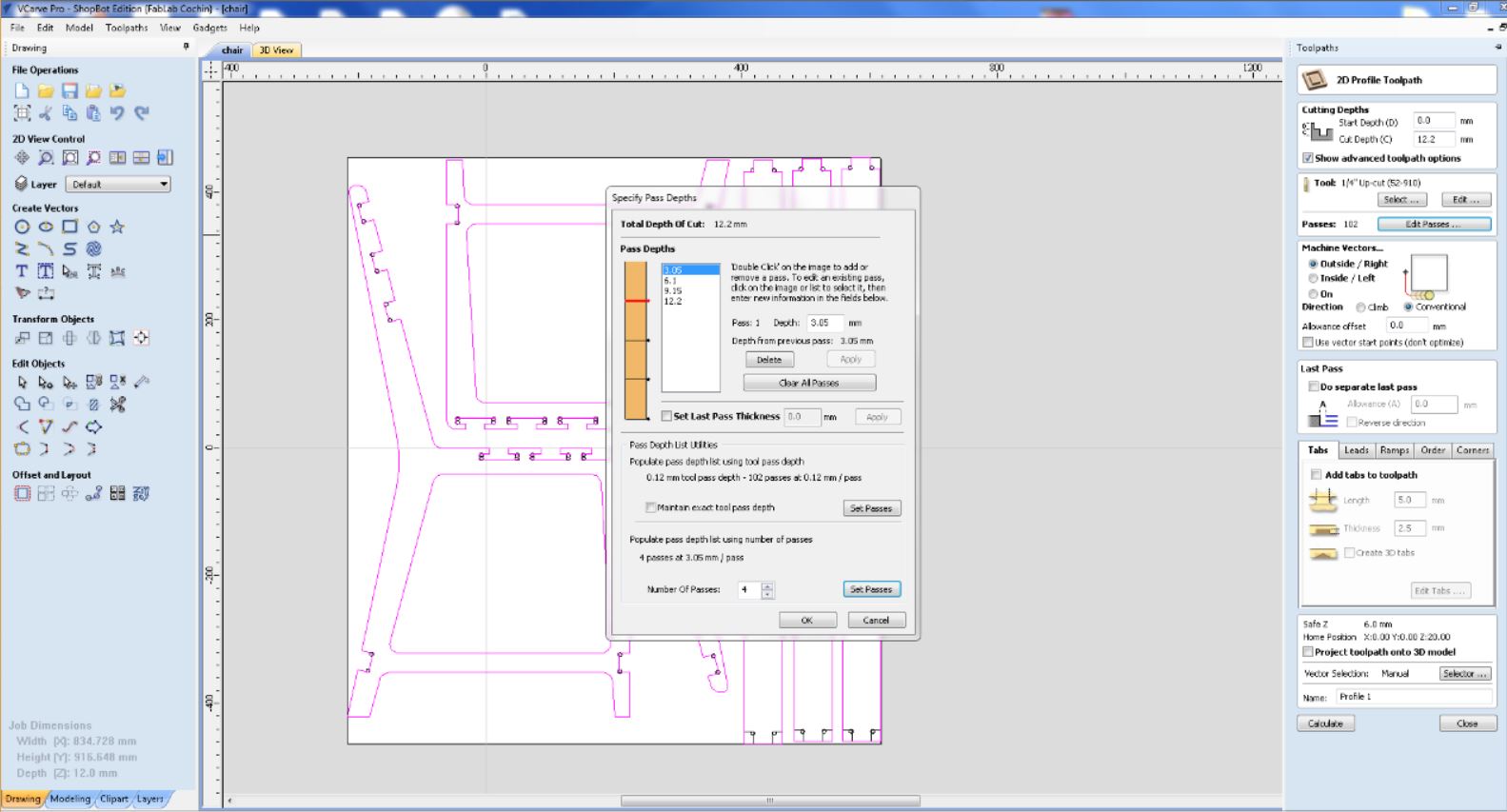Viewport: 1507px width, 812px height.
Task: Open the Clipart tab at bottom left
Action: click(x=114, y=799)
